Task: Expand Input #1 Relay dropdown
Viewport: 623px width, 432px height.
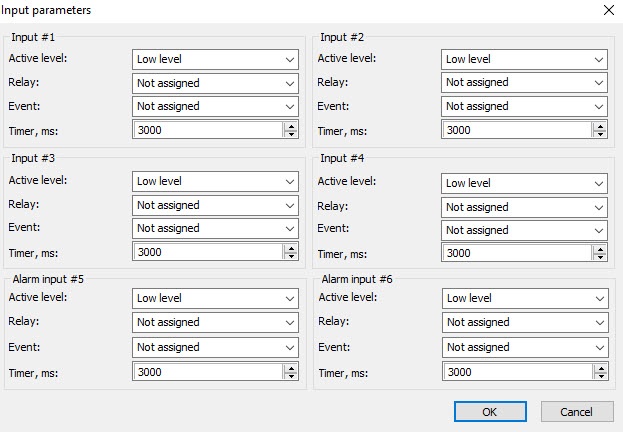Action: tap(215, 83)
